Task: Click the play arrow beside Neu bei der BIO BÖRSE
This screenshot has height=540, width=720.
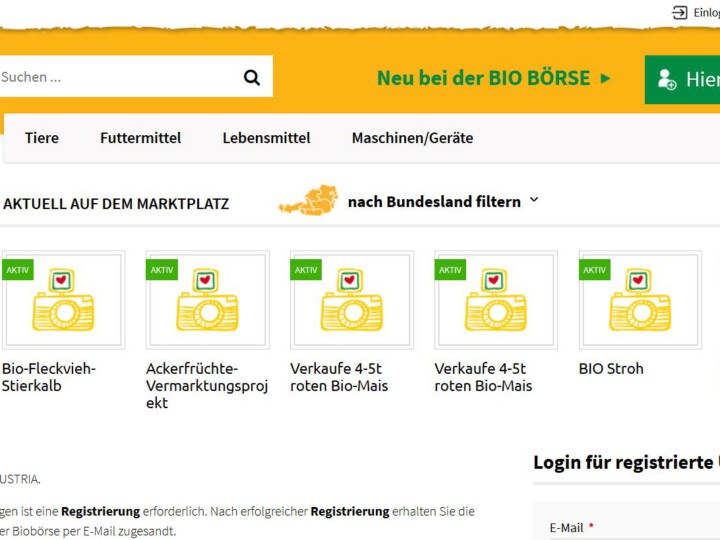Action: coord(605,78)
